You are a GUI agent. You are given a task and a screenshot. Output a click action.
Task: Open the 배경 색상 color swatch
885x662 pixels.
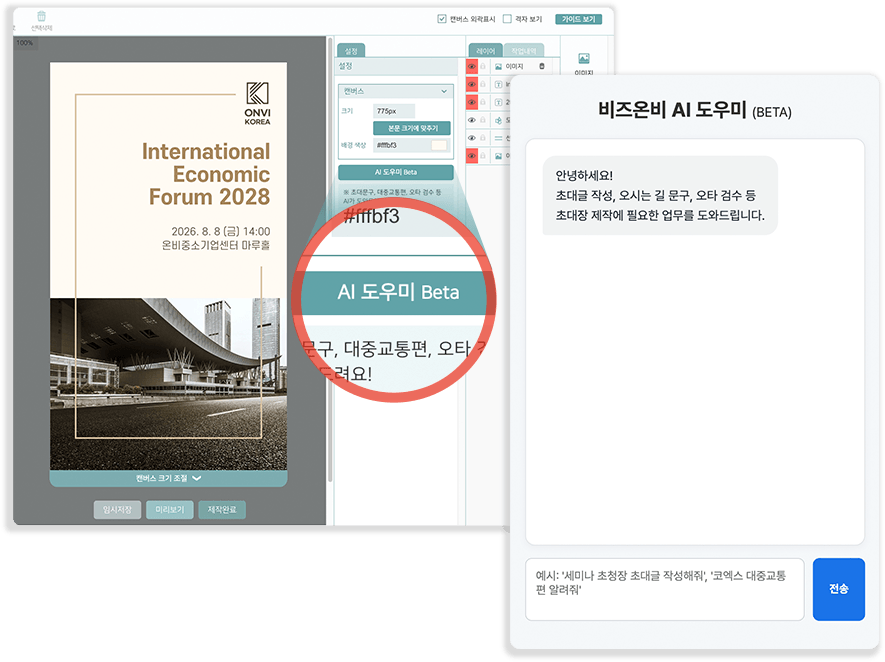click(x=439, y=145)
